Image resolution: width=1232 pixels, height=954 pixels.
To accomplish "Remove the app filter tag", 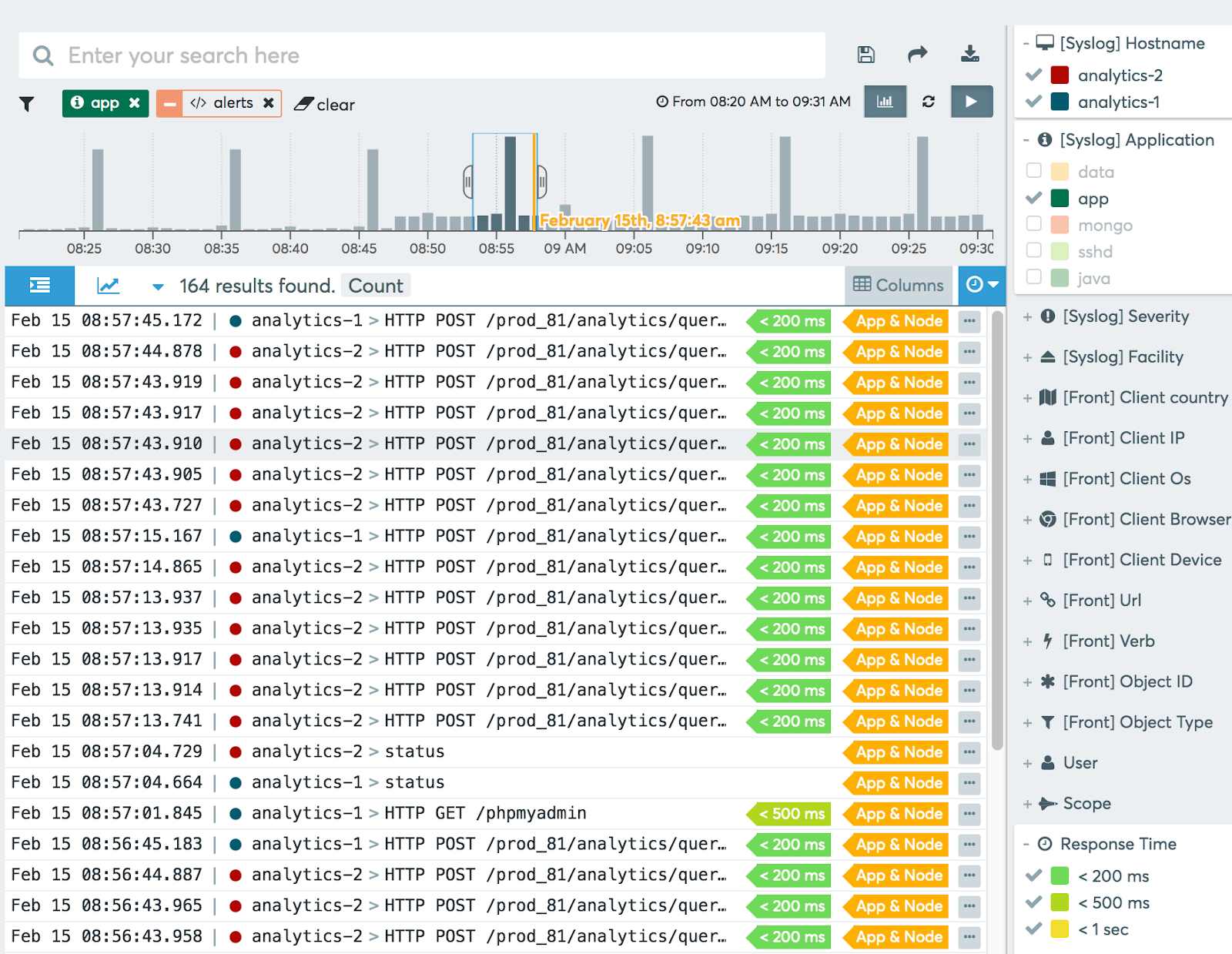I will (135, 102).
